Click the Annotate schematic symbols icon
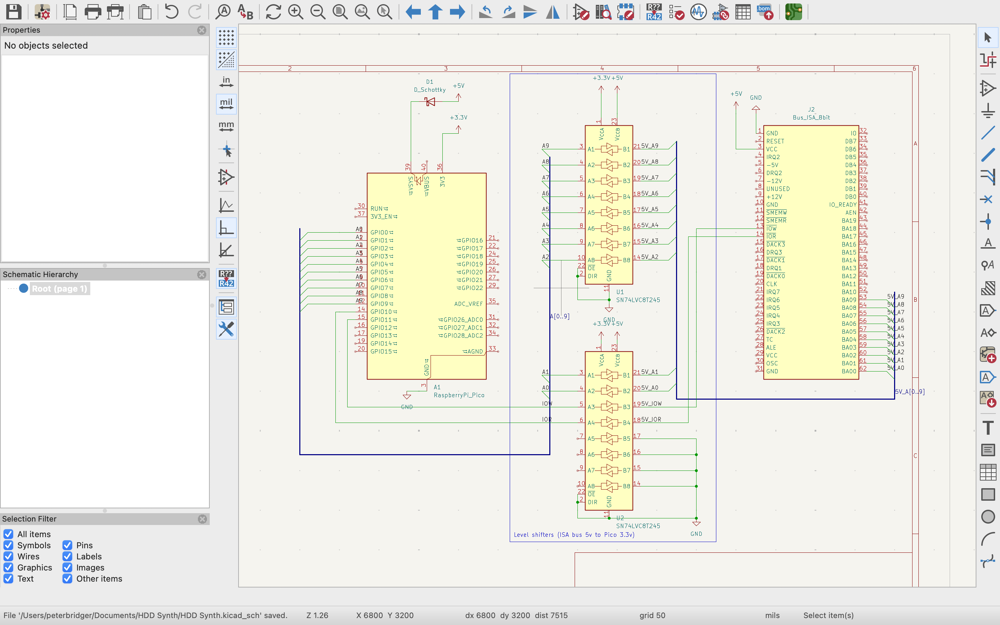Viewport: 1000px width, 625px height. tap(653, 12)
